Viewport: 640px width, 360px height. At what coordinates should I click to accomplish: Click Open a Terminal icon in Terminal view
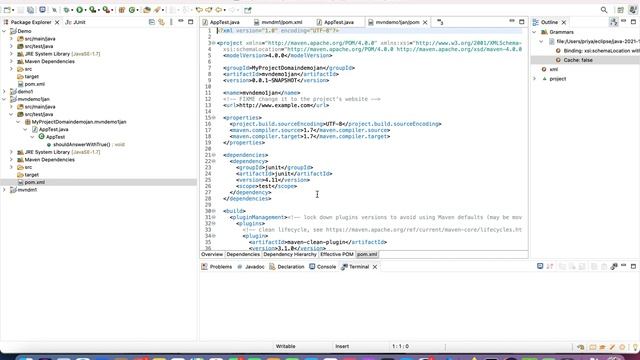[540, 267]
